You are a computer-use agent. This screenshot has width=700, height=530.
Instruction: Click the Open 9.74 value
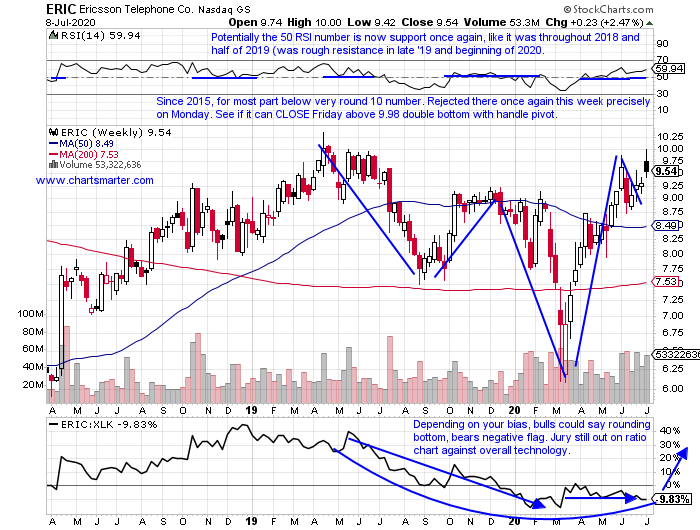click(x=255, y=22)
